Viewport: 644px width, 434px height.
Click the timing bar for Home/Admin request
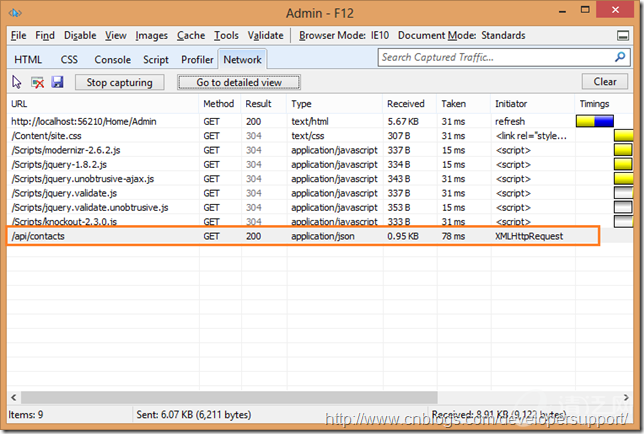click(595, 121)
